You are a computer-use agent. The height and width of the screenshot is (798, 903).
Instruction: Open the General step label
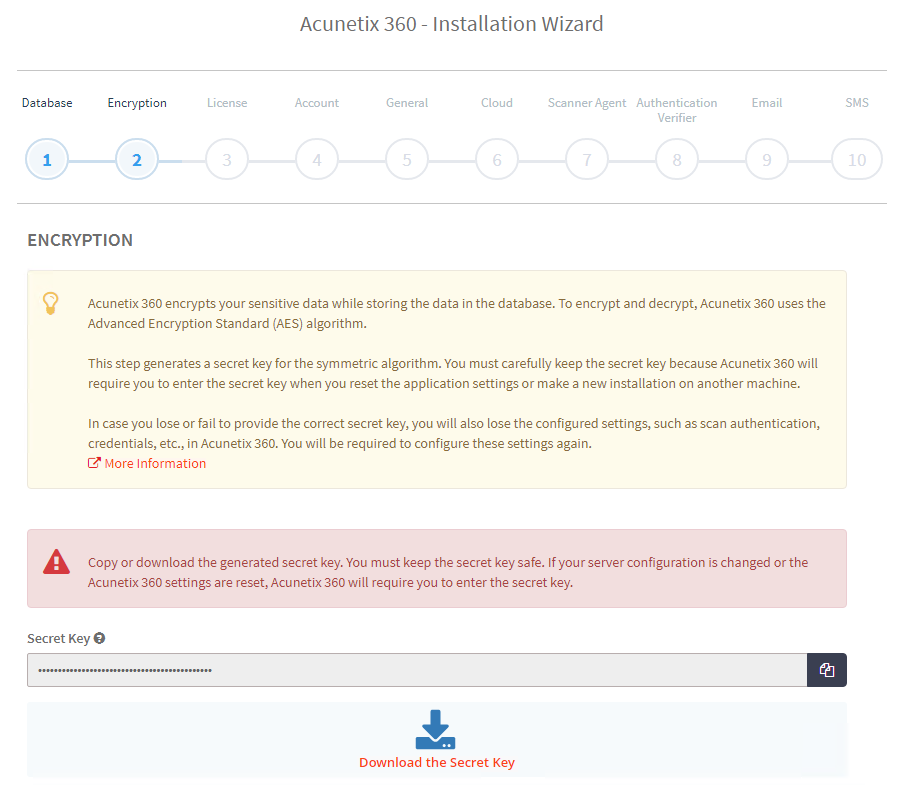[x=407, y=102]
